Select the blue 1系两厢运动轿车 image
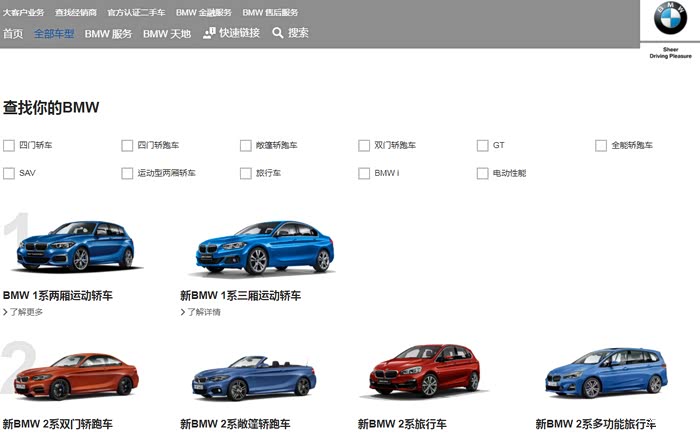 (x=75, y=246)
